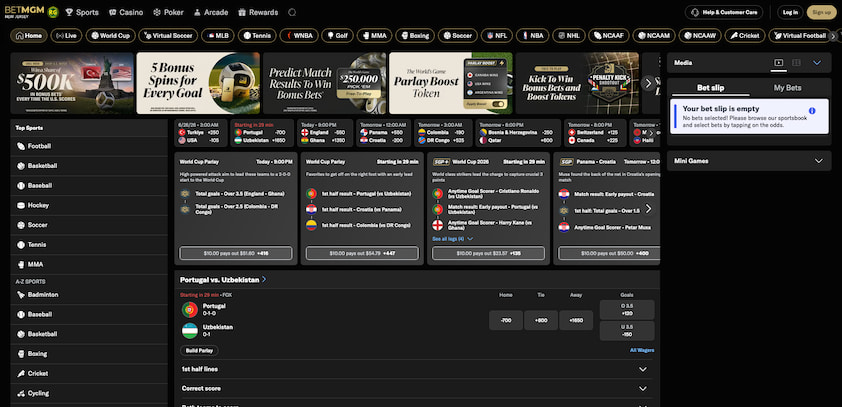Toggle the Apply Boost switch on Parlay Boost banner

point(498,104)
